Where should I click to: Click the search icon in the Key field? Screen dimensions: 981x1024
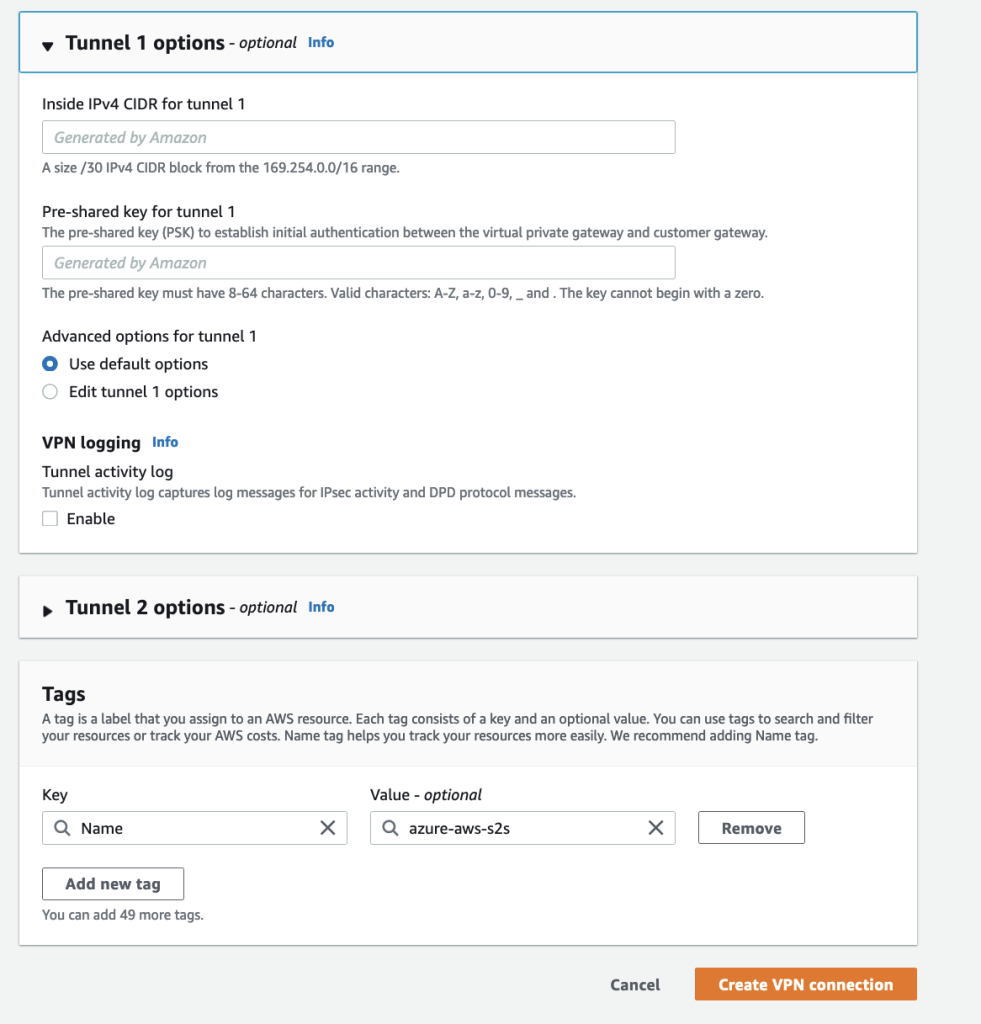60,827
